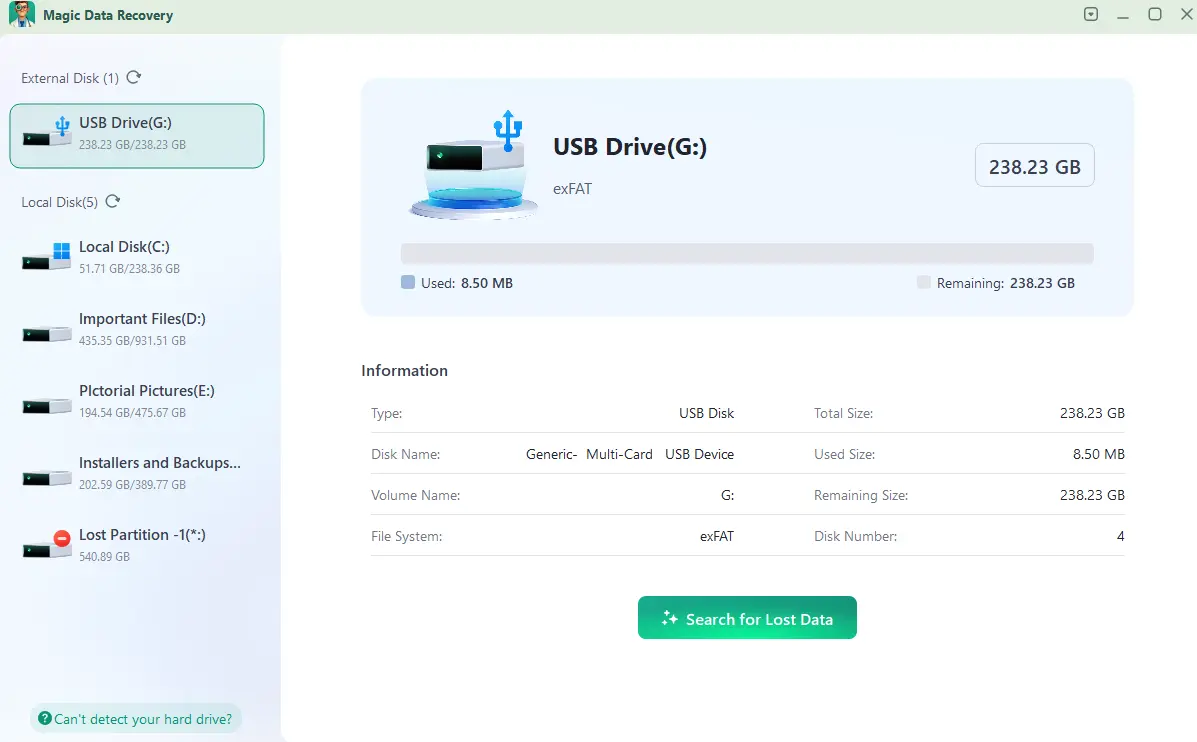Click the Generic- Multi-Card USB Device disk name
Viewport: 1197px width, 742px height.
click(x=630, y=454)
